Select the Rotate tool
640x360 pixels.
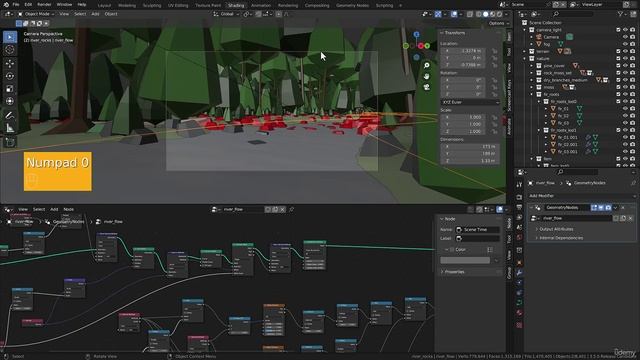(10, 76)
